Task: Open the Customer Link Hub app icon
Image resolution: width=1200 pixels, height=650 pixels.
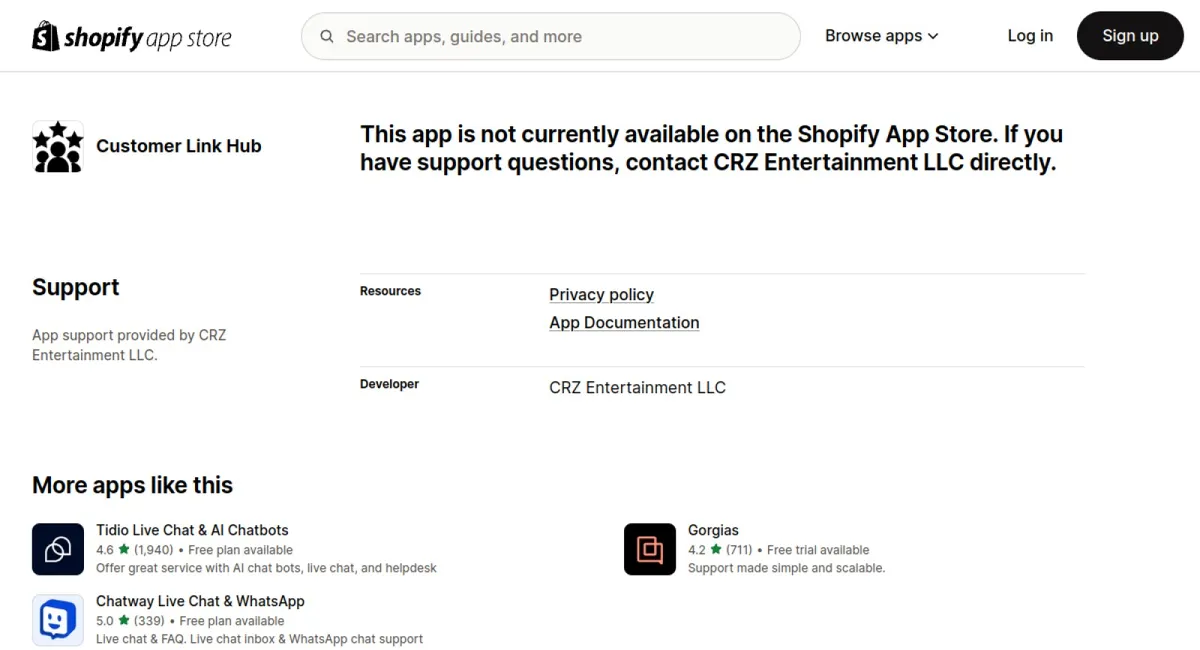Action: pyautogui.click(x=58, y=147)
